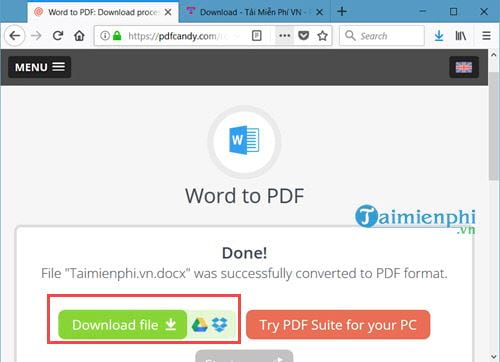The height and width of the screenshot is (362, 500).
Task: Click the Word document icon
Action: 244,140
